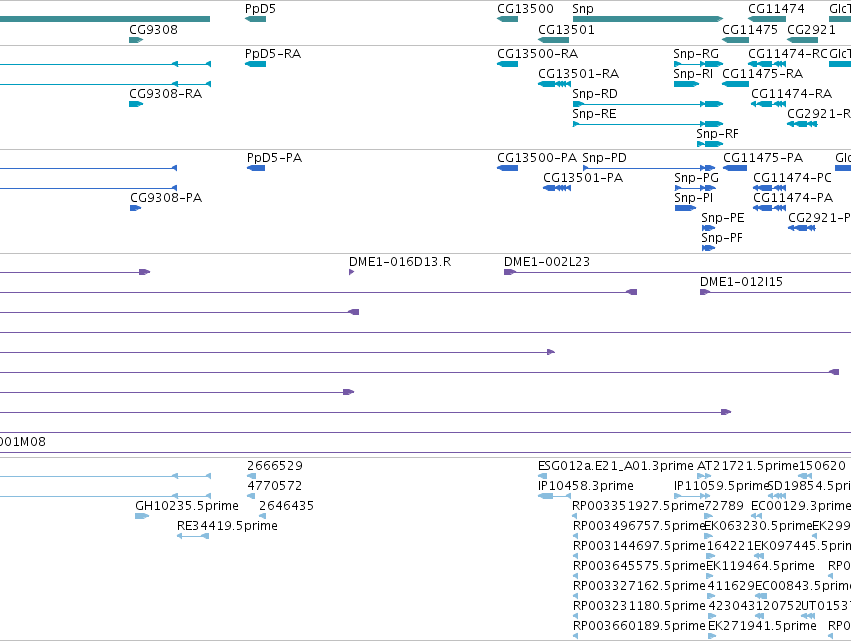Select the DME1-002L23 clone label

[547, 262]
